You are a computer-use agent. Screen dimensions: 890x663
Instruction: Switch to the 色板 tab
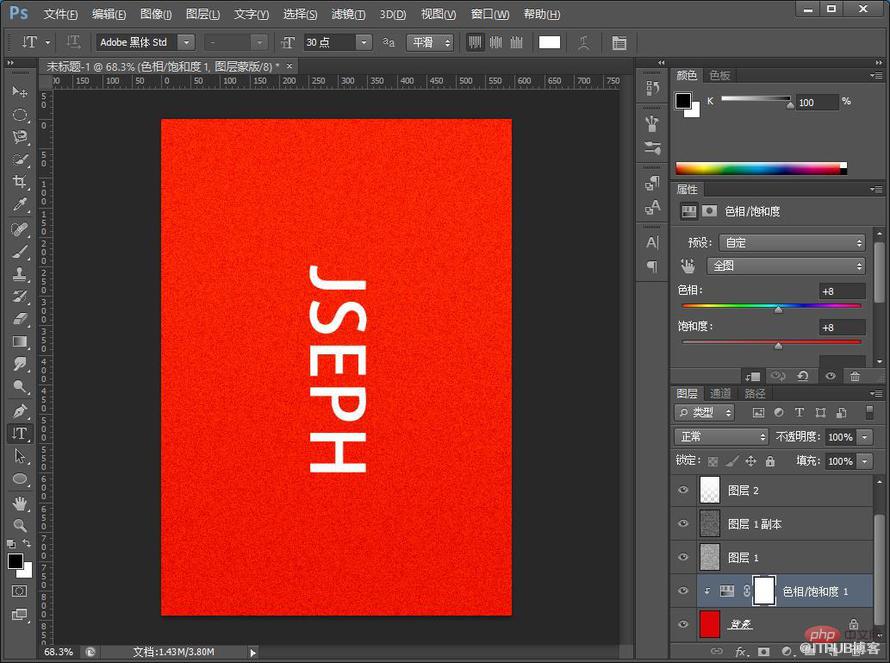[x=720, y=75]
